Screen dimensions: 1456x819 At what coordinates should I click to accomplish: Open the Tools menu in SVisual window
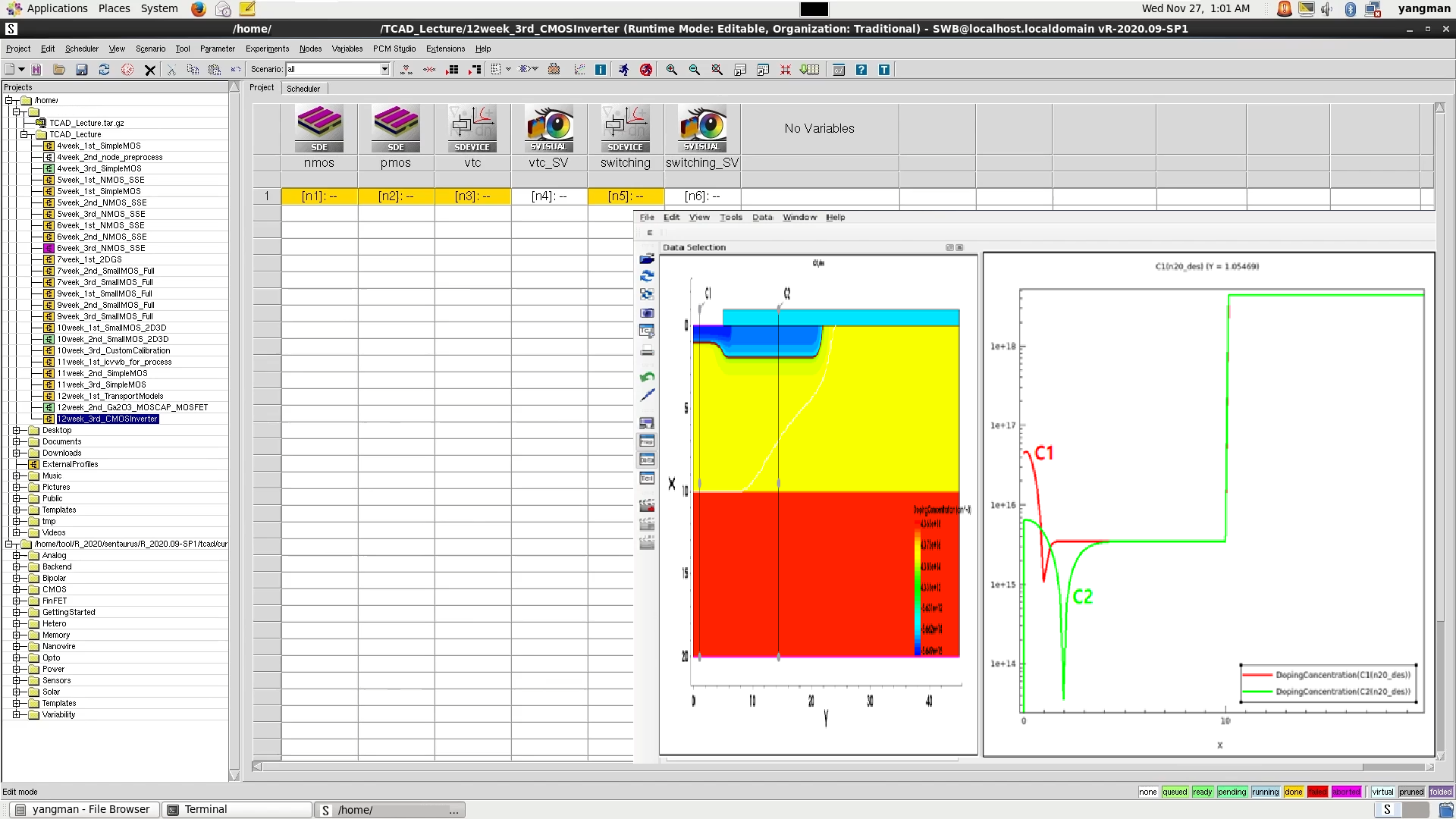click(730, 217)
